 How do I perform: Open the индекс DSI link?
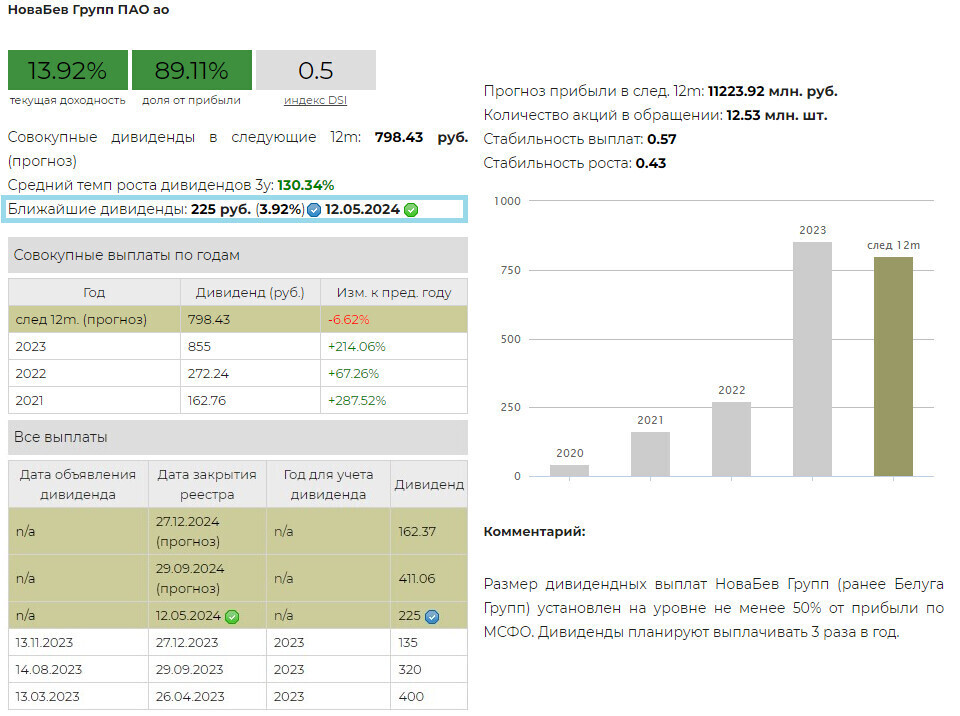click(315, 100)
